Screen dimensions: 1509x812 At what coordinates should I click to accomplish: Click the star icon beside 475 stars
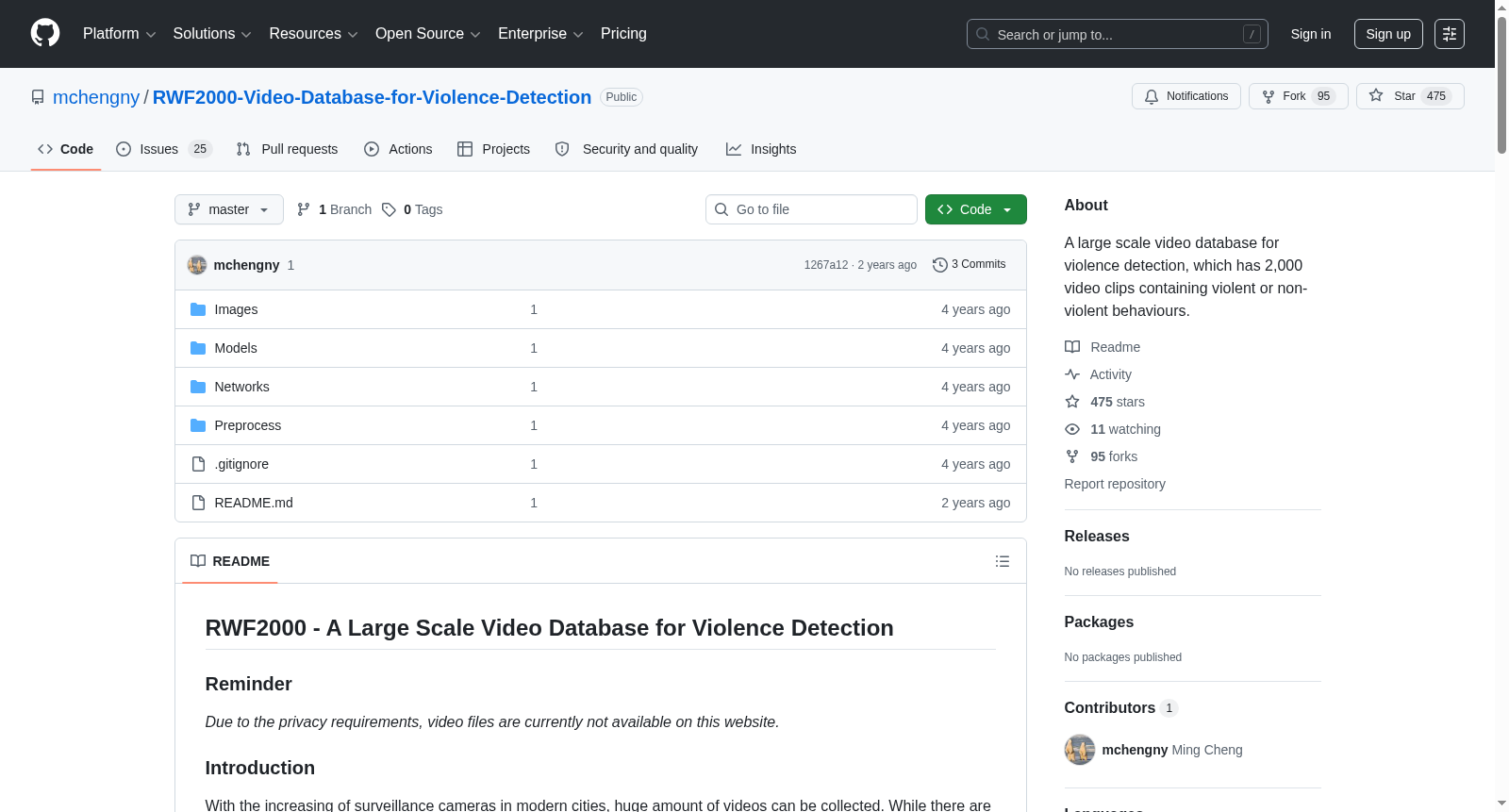[1072, 402]
